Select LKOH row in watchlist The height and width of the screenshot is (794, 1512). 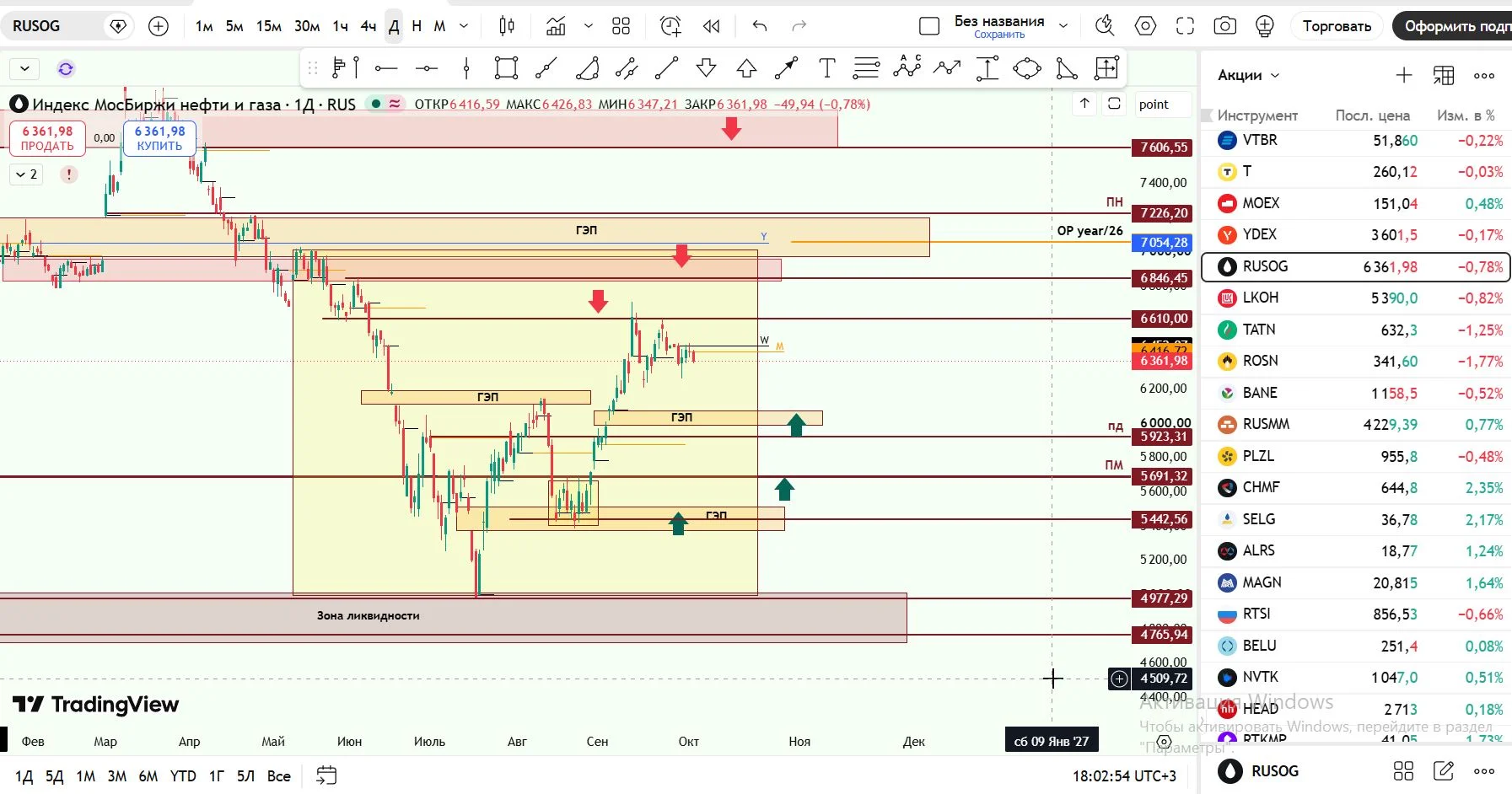click(1356, 298)
